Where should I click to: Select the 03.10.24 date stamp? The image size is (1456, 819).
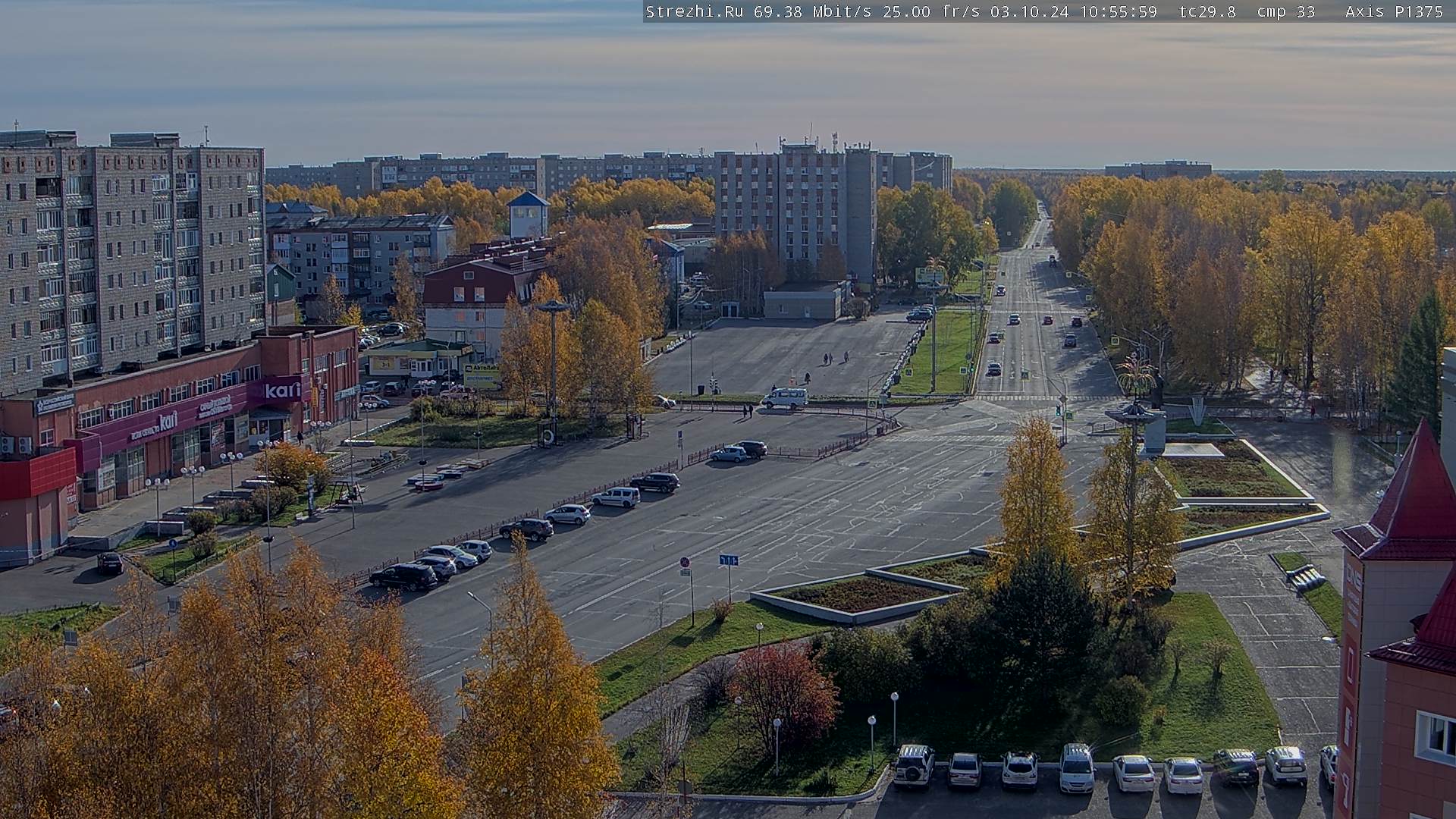[x=1028, y=11]
